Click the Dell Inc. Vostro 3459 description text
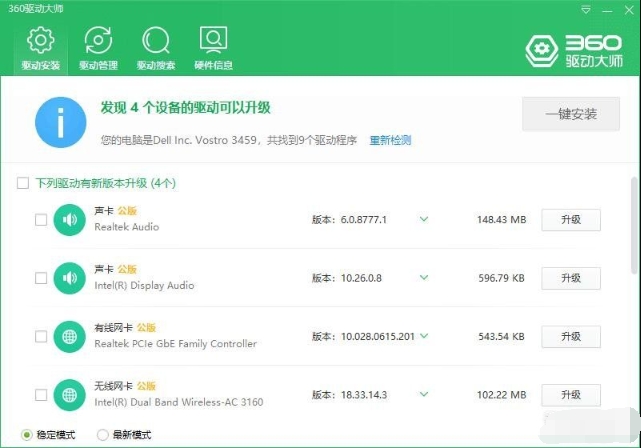Viewport: 641px width, 448px height. tap(229, 140)
